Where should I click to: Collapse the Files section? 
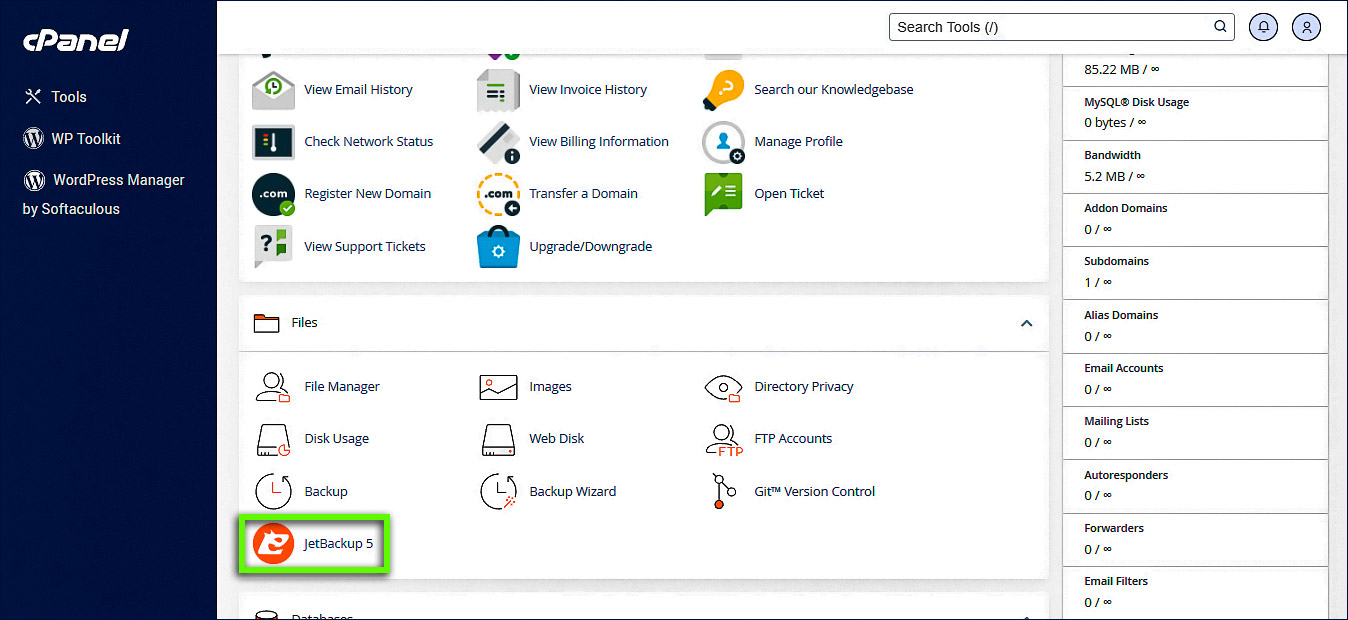click(1026, 323)
